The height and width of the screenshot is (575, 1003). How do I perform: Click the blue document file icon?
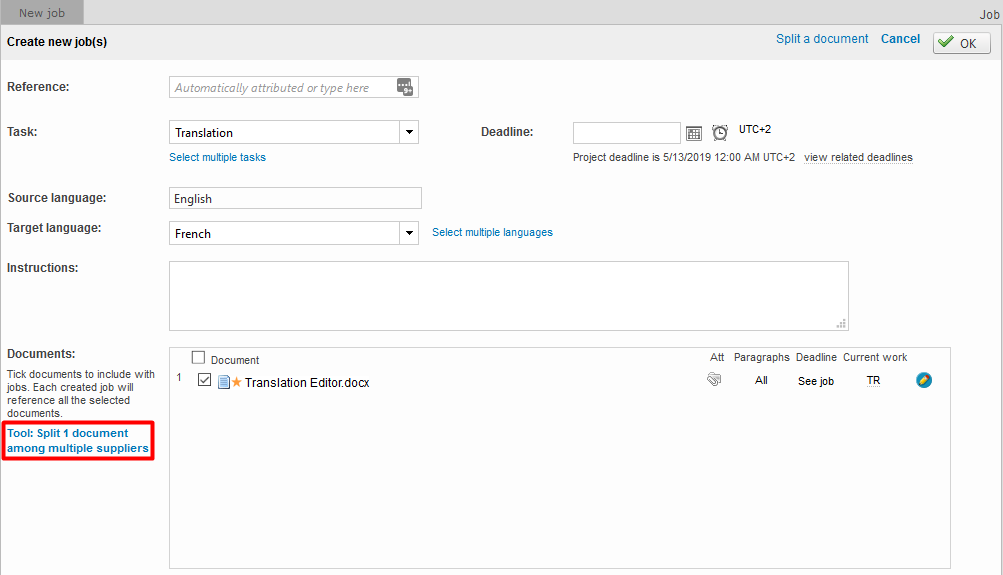click(224, 382)
